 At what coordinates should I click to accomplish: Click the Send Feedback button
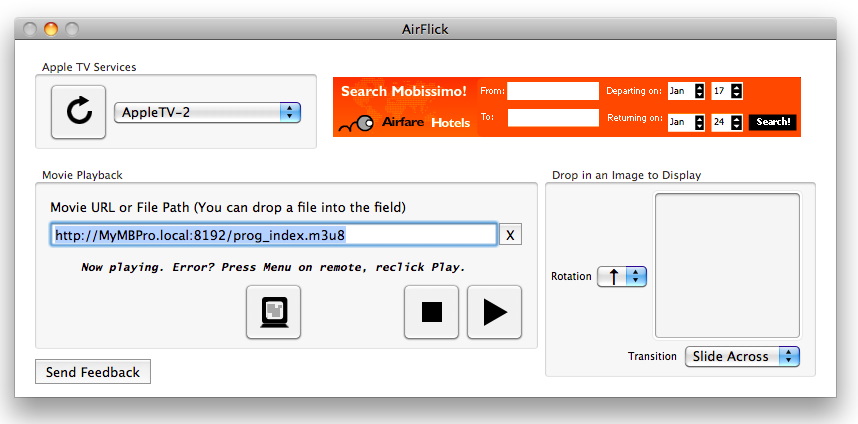92,372
